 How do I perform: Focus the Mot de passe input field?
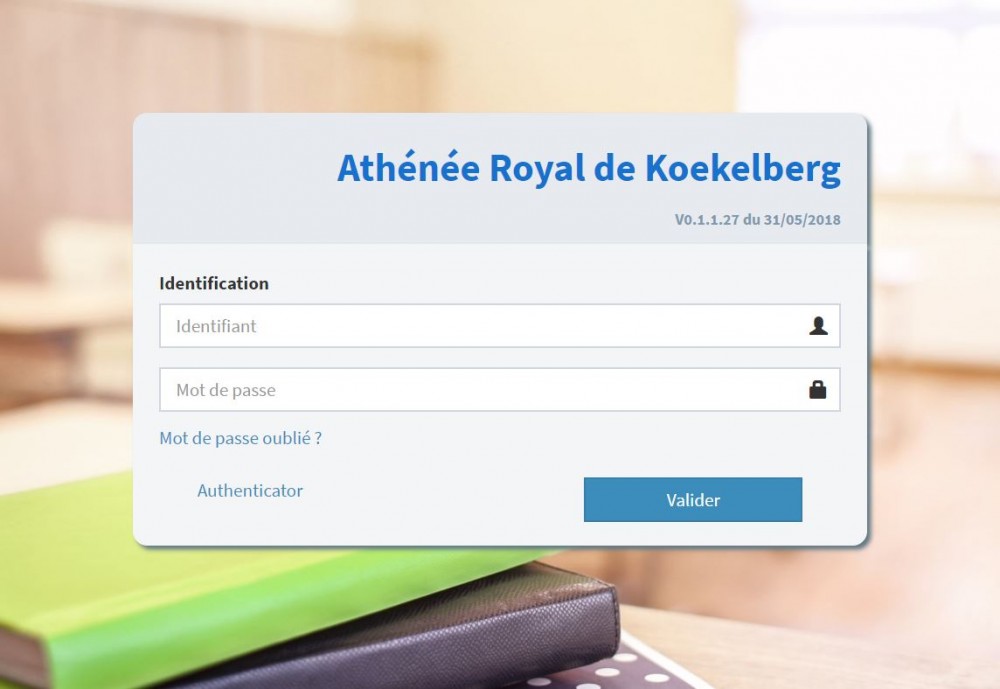pyautogui.click(x=499, y=389)
